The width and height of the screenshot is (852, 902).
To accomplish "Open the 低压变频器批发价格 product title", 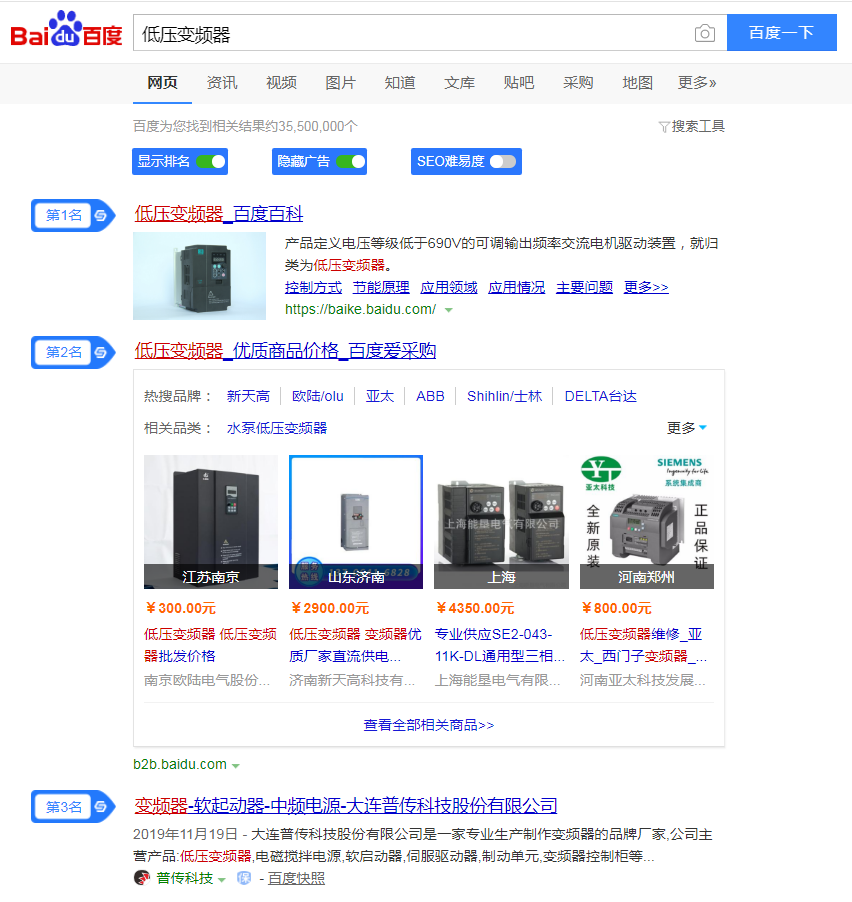I will pyautogui.click(x=211, y=645).
